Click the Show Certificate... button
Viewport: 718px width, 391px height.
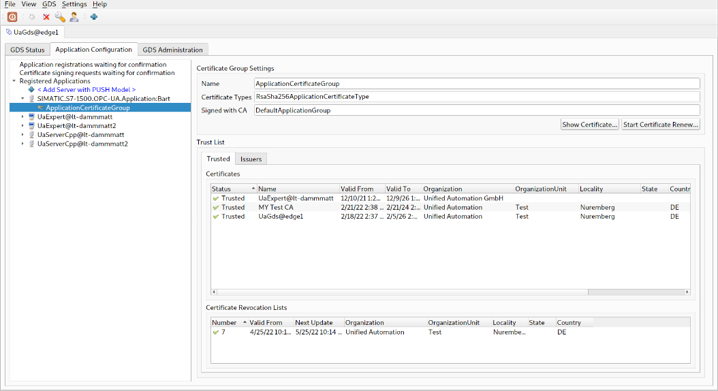tap(590, 125)
